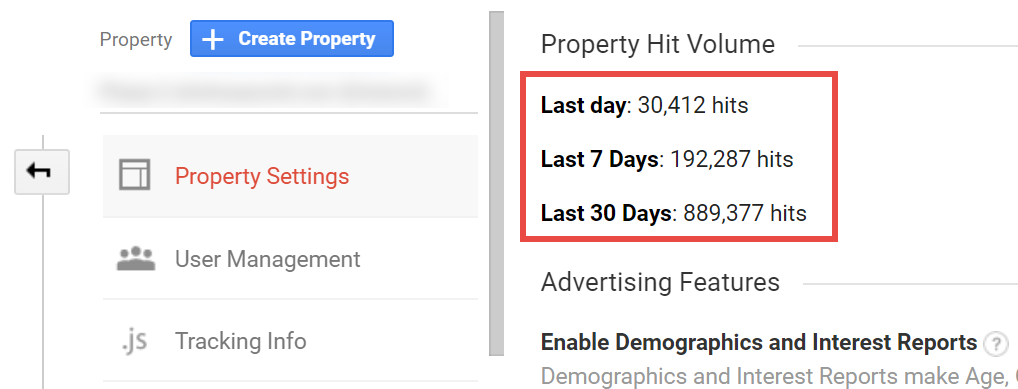
Task: Click Enable Demographics and Interest Reports label
Action: pyautogui.click(x=759, y=342)
